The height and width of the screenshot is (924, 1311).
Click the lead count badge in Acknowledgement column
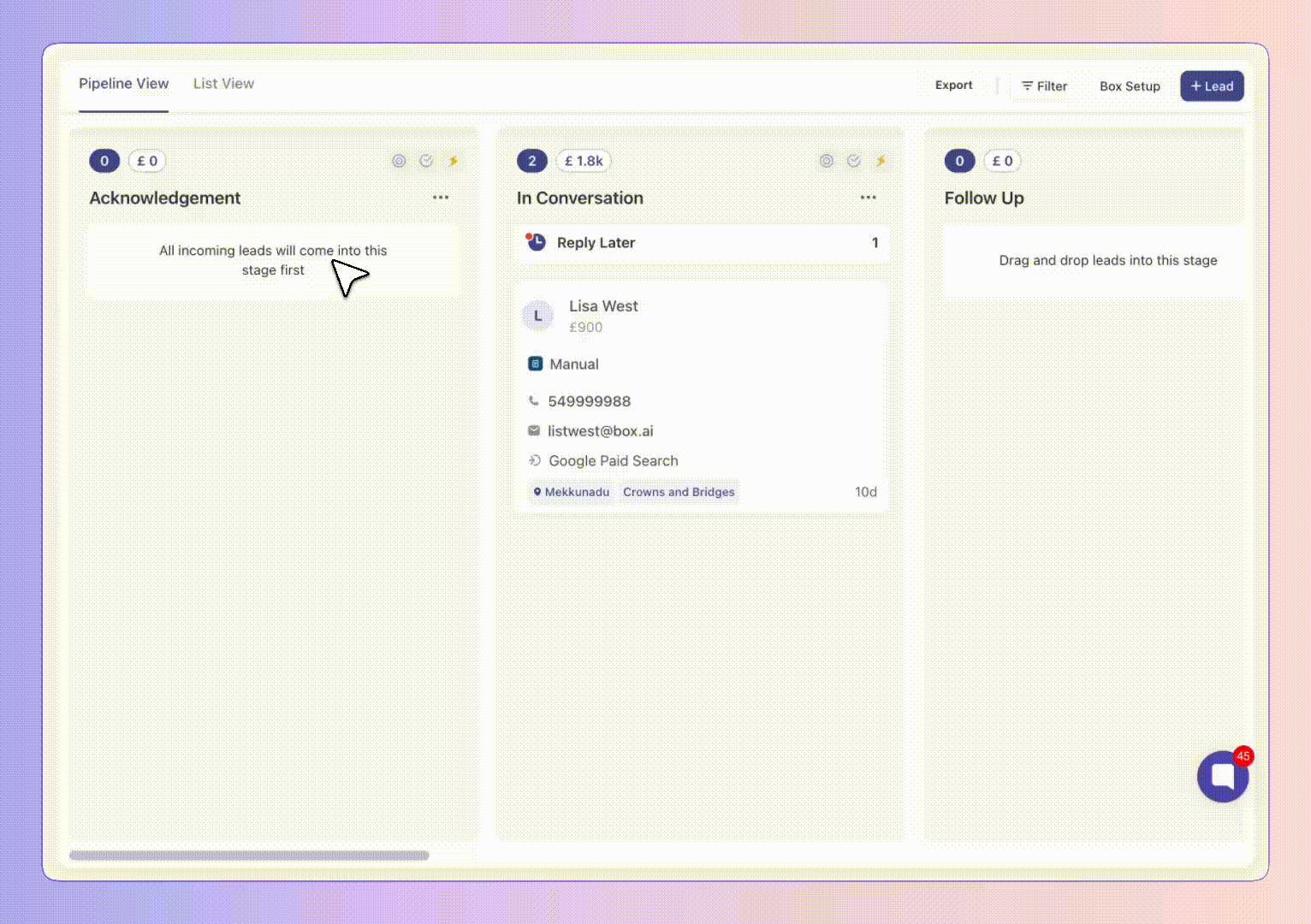pyautogui.click(x=104, y=161)
